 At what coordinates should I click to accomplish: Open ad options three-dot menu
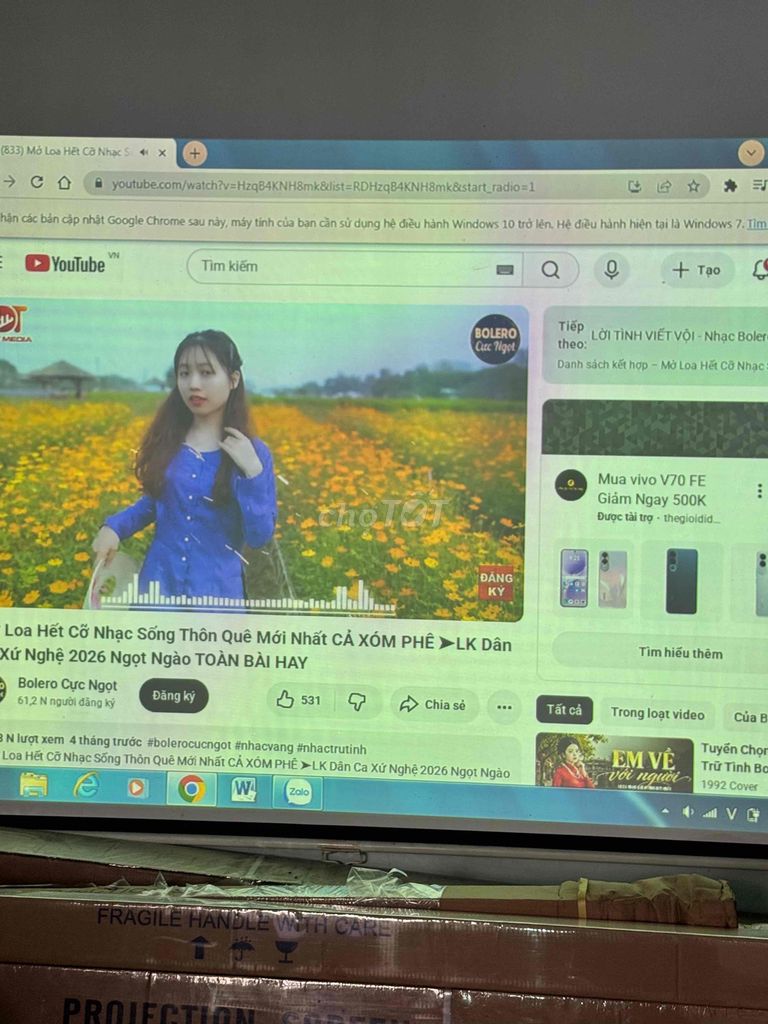click(x=759, y=490)
